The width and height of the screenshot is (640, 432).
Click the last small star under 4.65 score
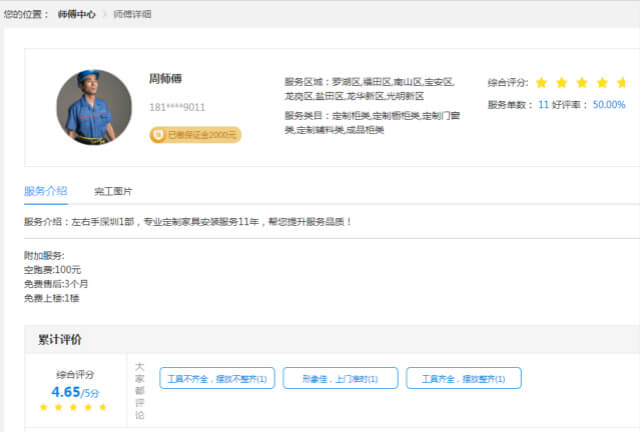click(x=103, y=408)
